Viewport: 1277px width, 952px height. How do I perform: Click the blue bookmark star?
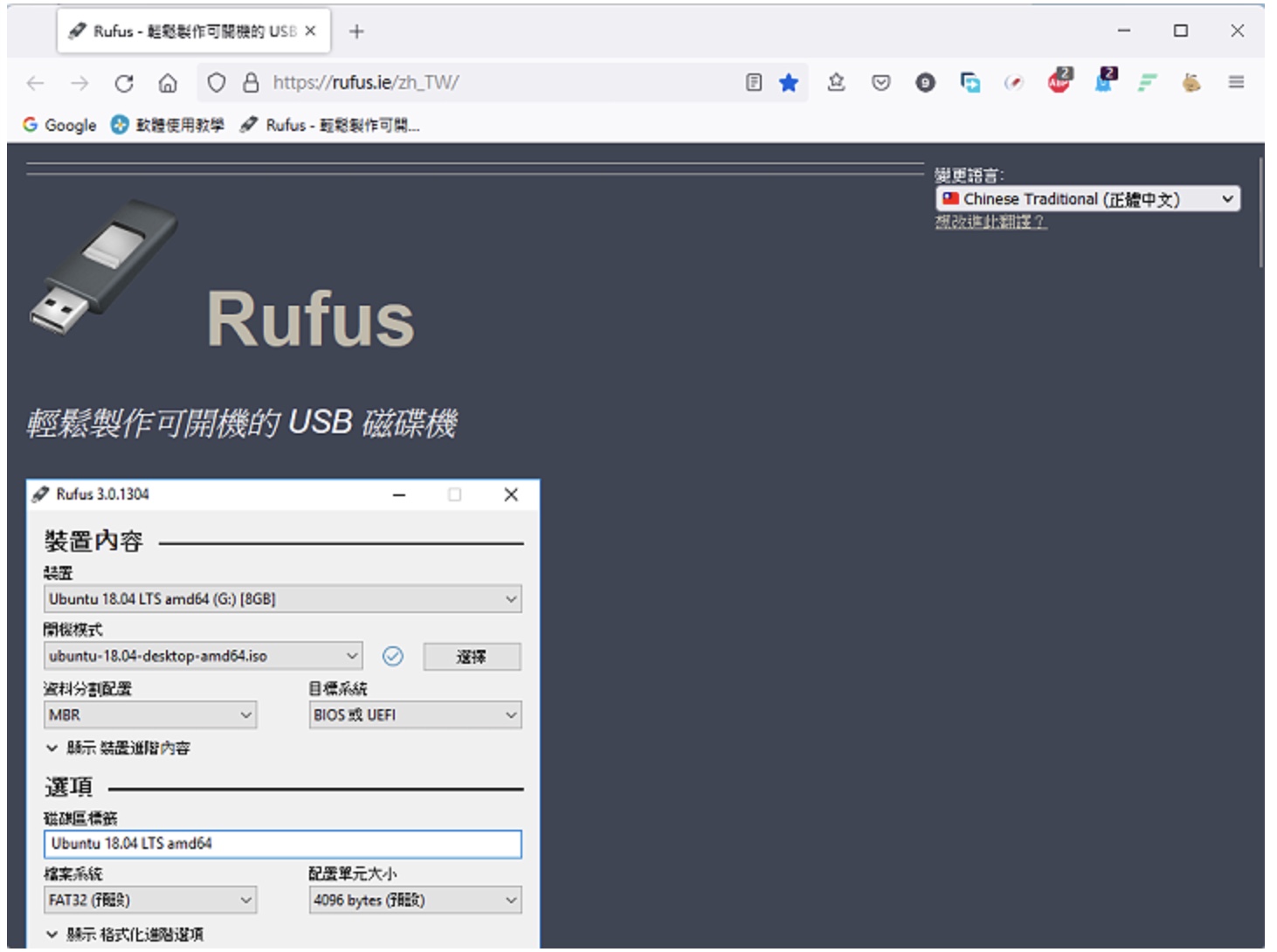click(x=789, y=82)
